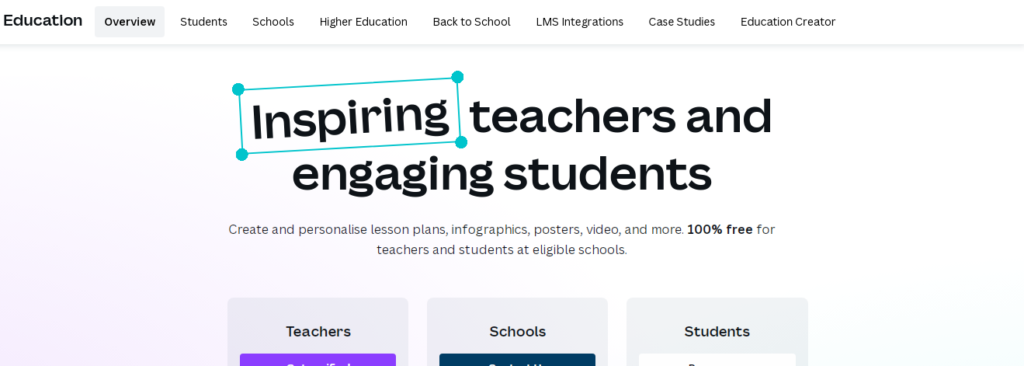Viewport: 1024px width, 366px height.
Task: Click the Education section title
Action: tap(42, 21)
